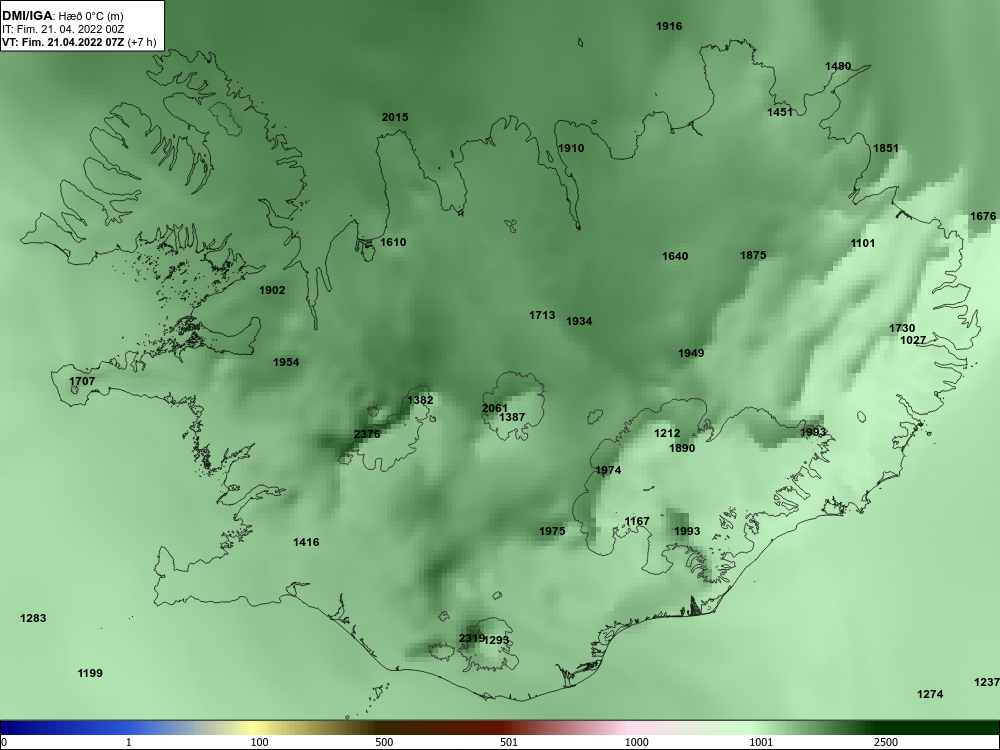Click the color scale label 2500
This screenshot has height=750, width=1000.
tap(886, 742)
